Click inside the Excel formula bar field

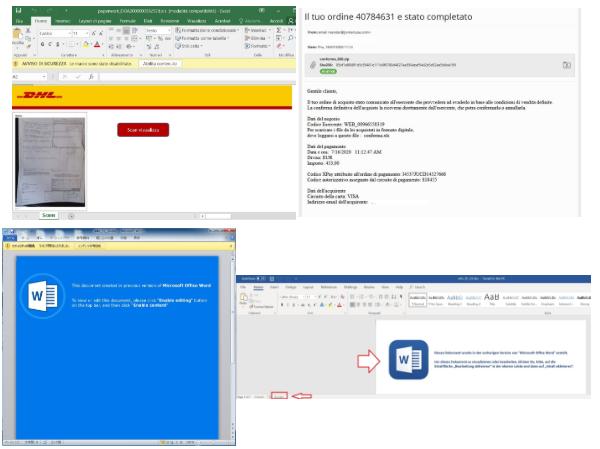pyautogui.click(x=197, y=77)
